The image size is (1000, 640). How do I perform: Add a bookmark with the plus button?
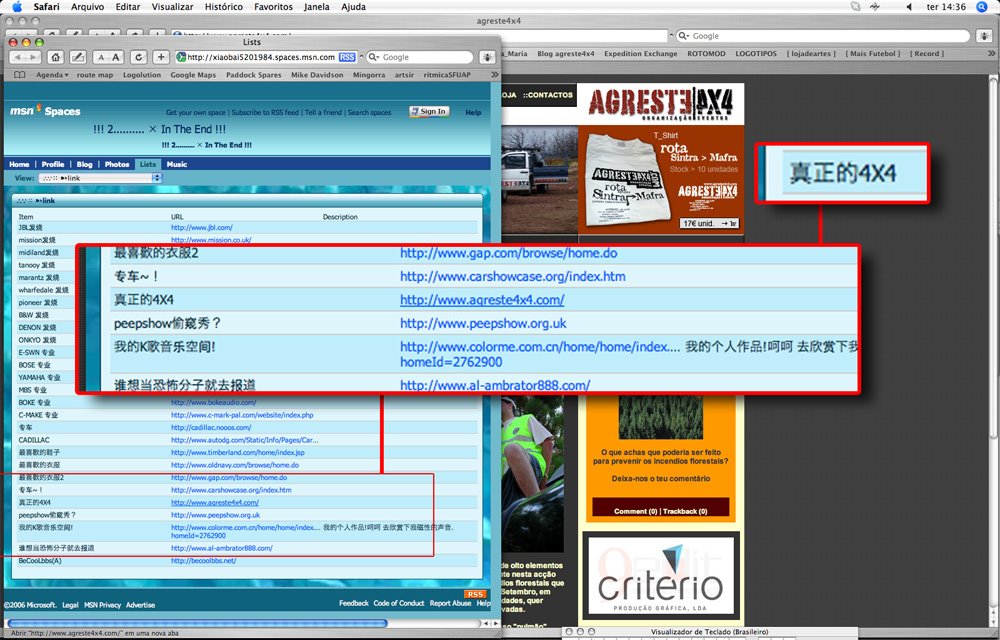pyautogui.click(x=161, y=57)
